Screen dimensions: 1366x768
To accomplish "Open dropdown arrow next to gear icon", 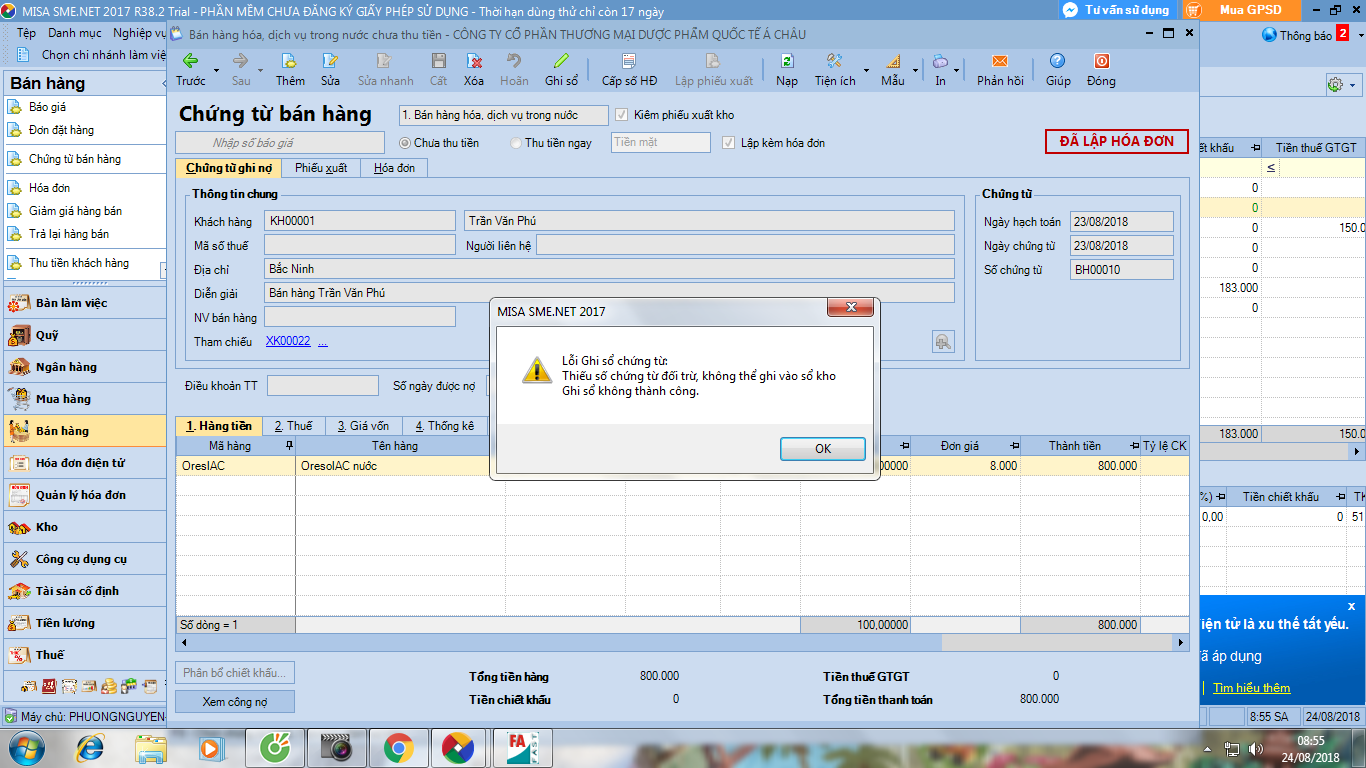I will [x=1353, y=85].
